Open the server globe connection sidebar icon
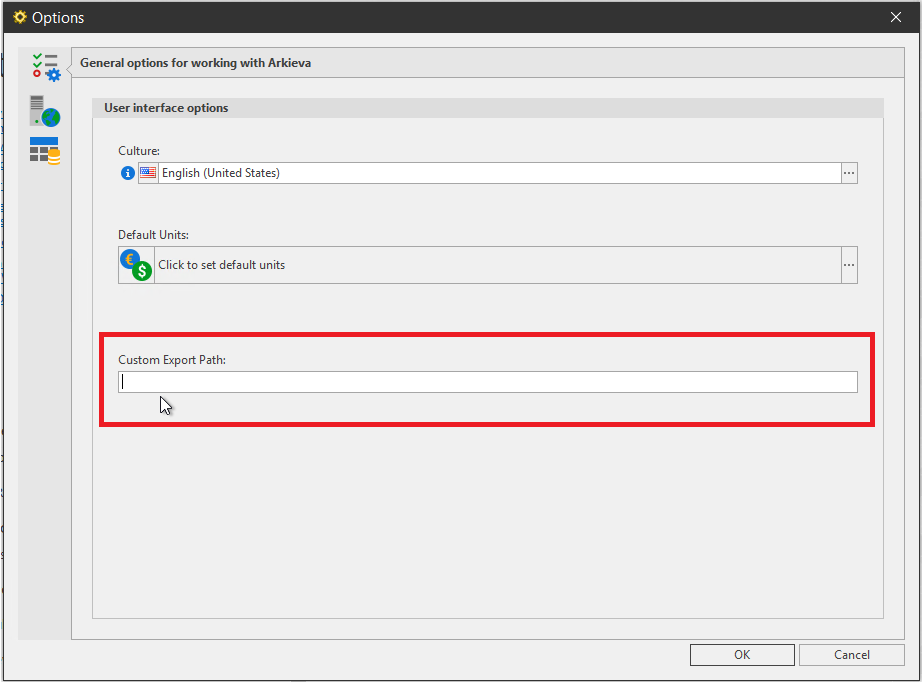This screenshot has width=922, height=682. [x=45, y=111]
